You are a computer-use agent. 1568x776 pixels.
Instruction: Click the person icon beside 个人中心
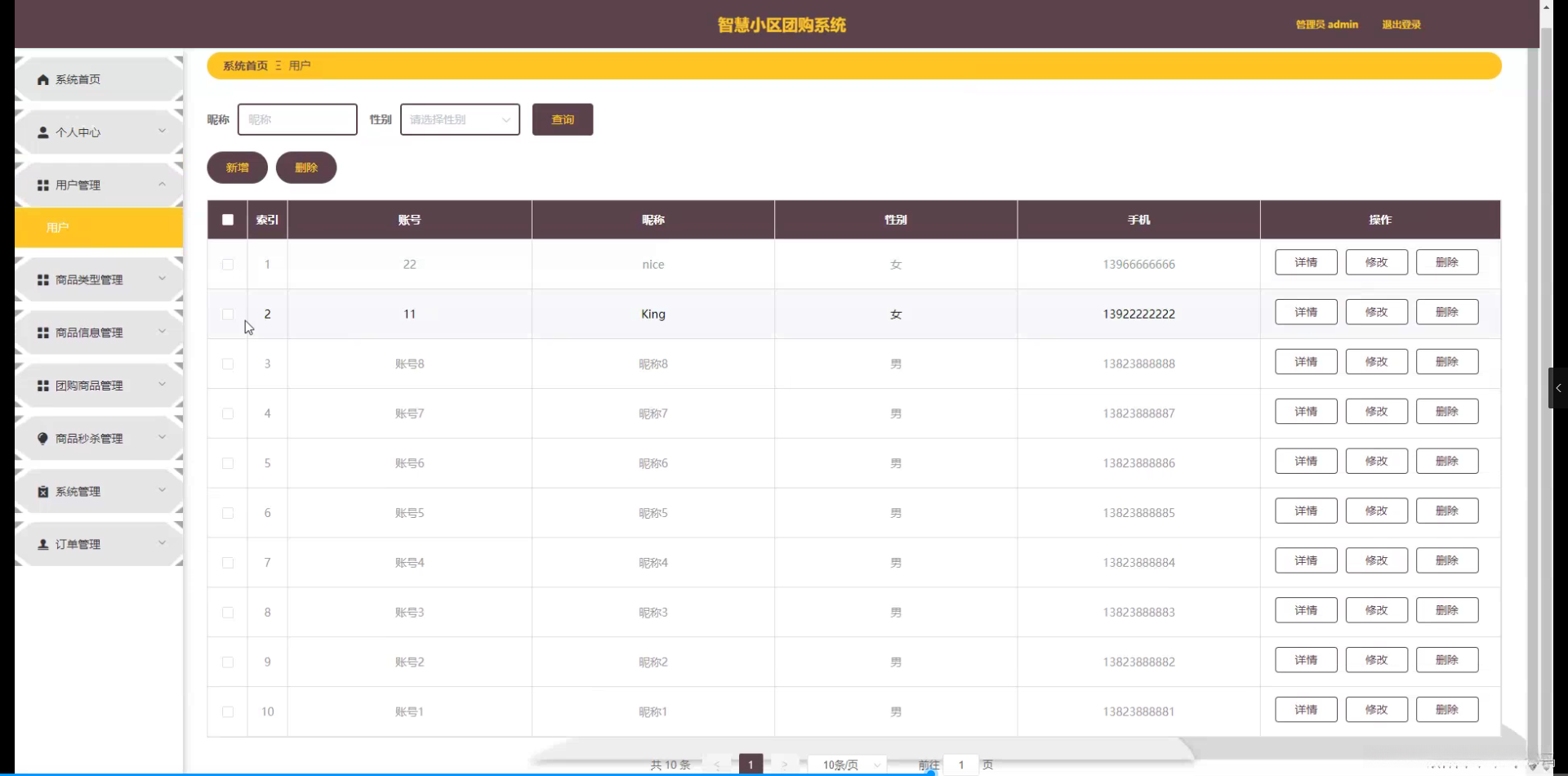[43, 132]
